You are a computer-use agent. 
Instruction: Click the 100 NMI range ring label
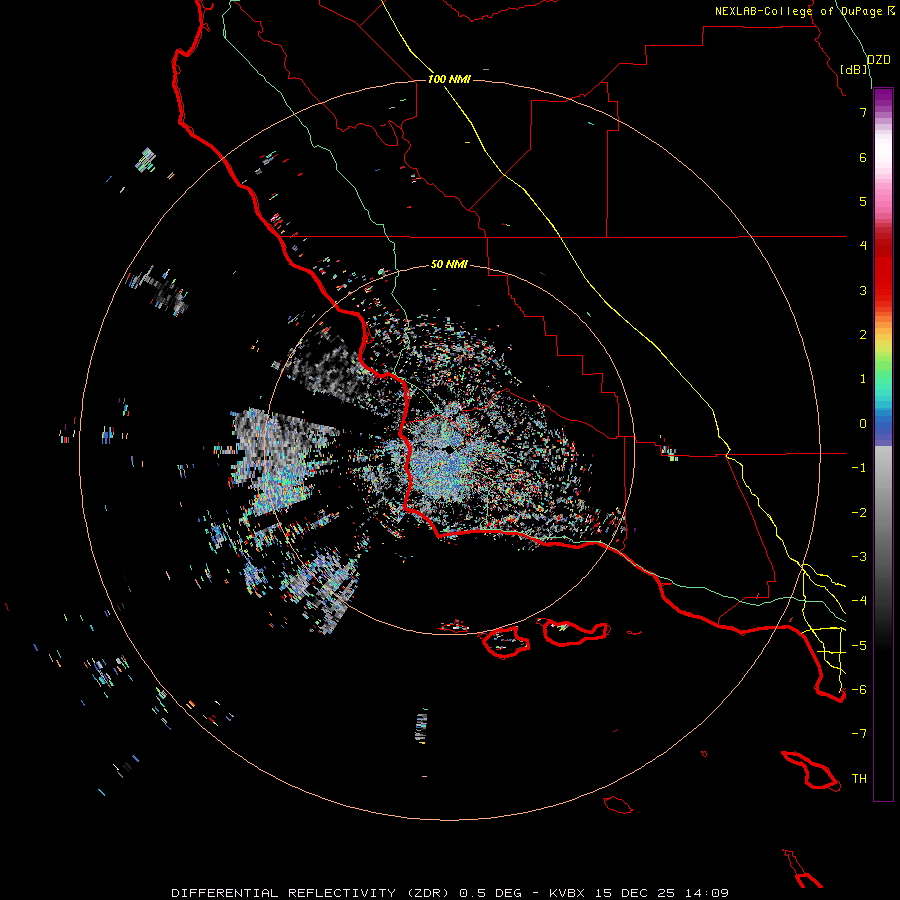pyautogui.click(x=449, y=79)
